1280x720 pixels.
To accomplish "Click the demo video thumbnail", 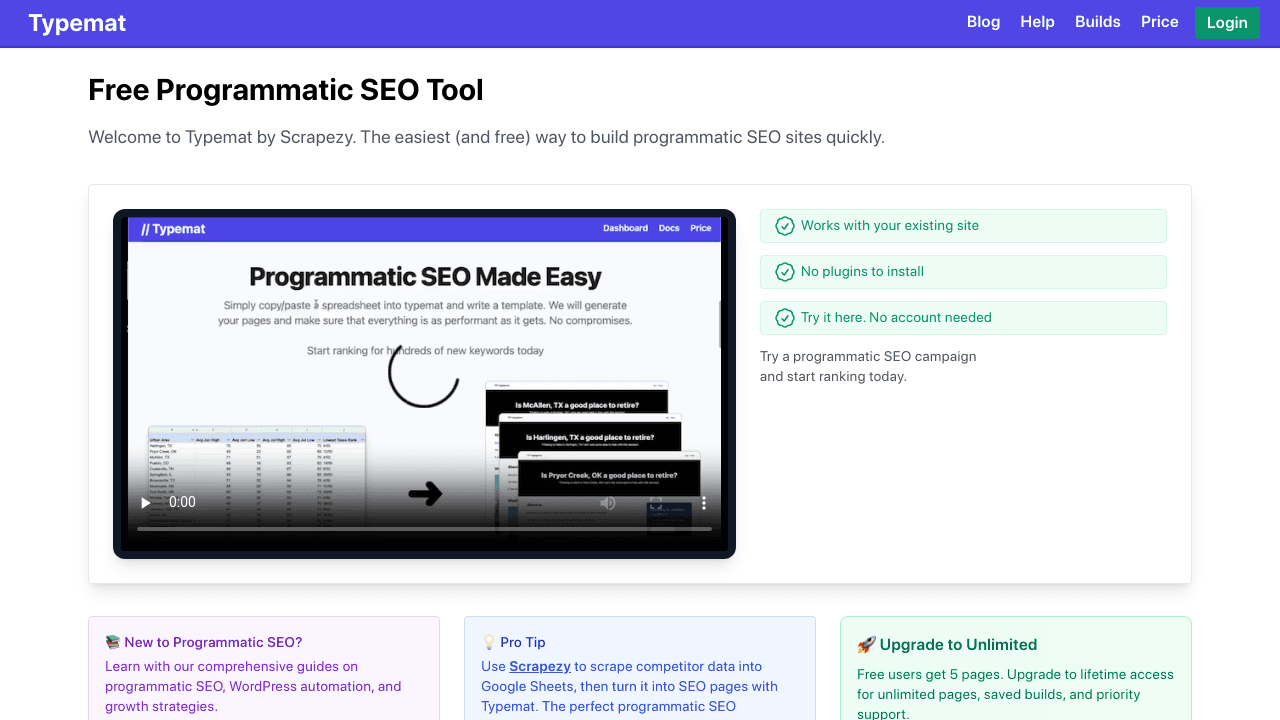I will 424,384.
